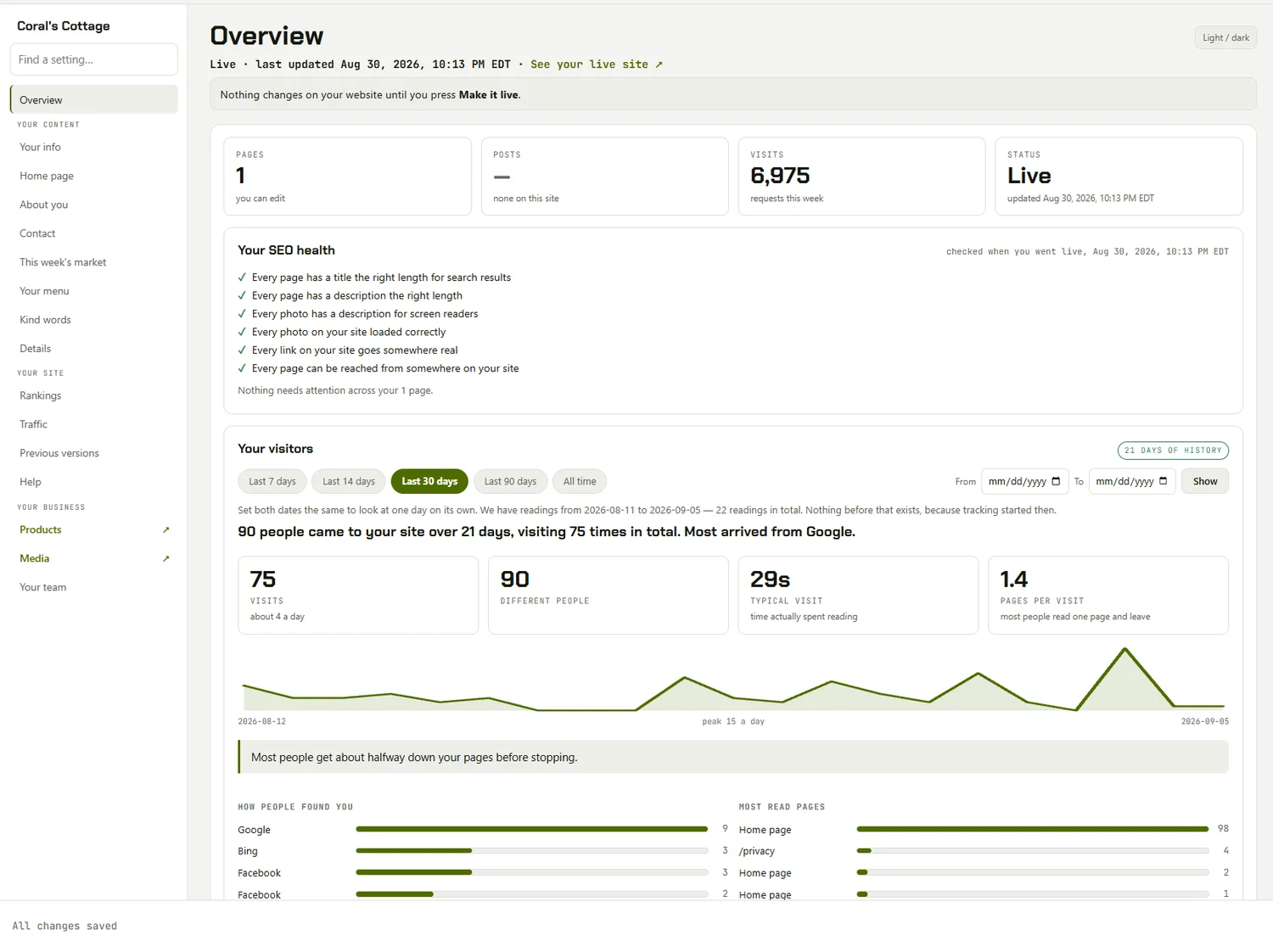Click the Show button for the date range
The width and height of the screenshot is (1273, 952).
click(1205, 481)
